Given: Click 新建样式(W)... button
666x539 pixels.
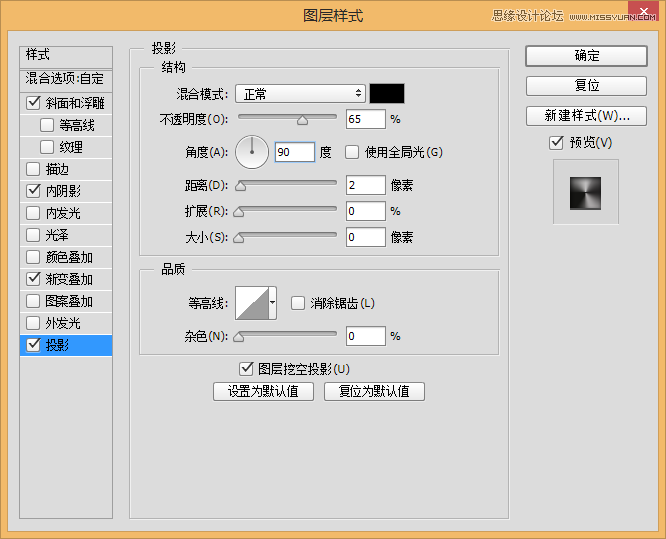Looking at the screenshot, I should 586,116.
